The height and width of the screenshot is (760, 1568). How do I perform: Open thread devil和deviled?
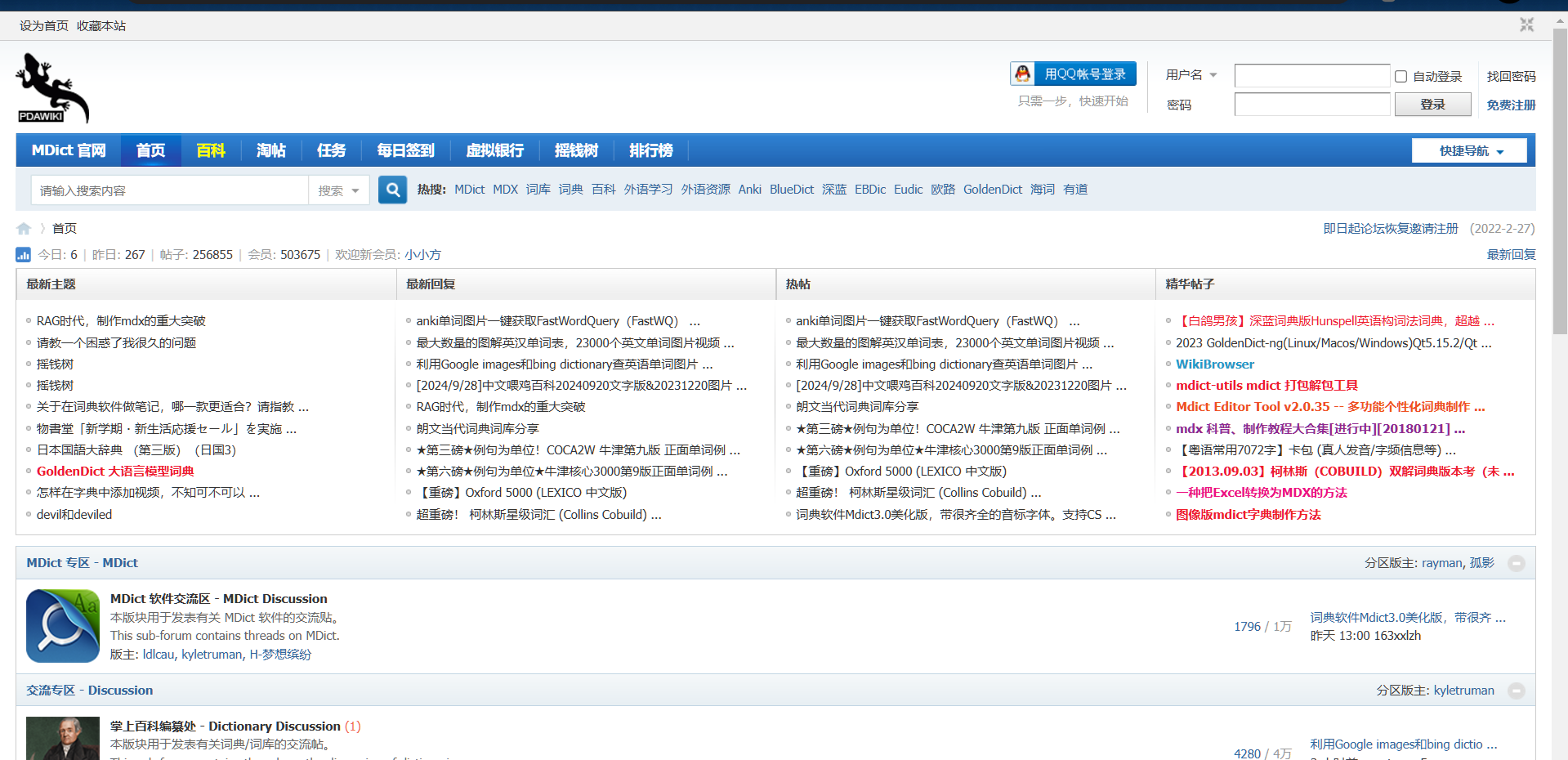74,515
